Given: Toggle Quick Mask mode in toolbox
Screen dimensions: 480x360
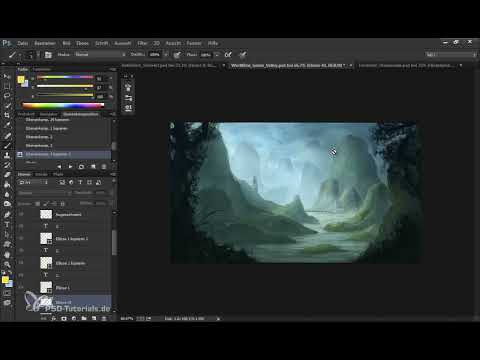Looking at the screenshot, I should (7, 293).
